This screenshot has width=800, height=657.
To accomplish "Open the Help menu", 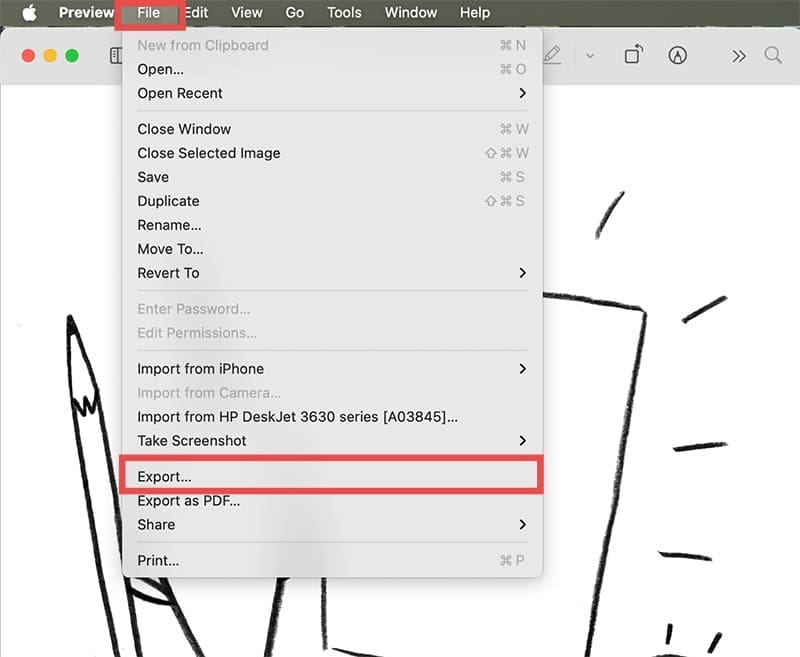I will point(474,12).
